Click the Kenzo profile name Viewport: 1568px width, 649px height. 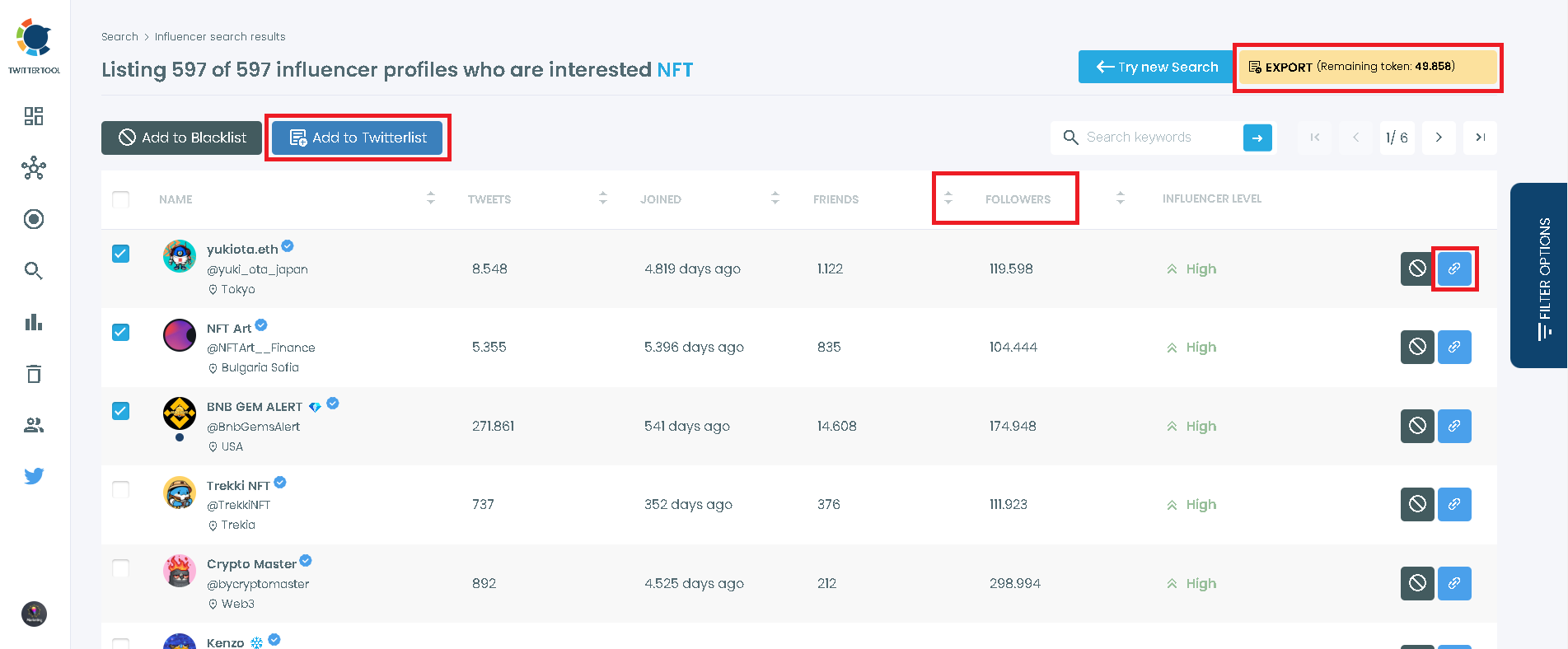pyautogui.click(x=225, y=642)
